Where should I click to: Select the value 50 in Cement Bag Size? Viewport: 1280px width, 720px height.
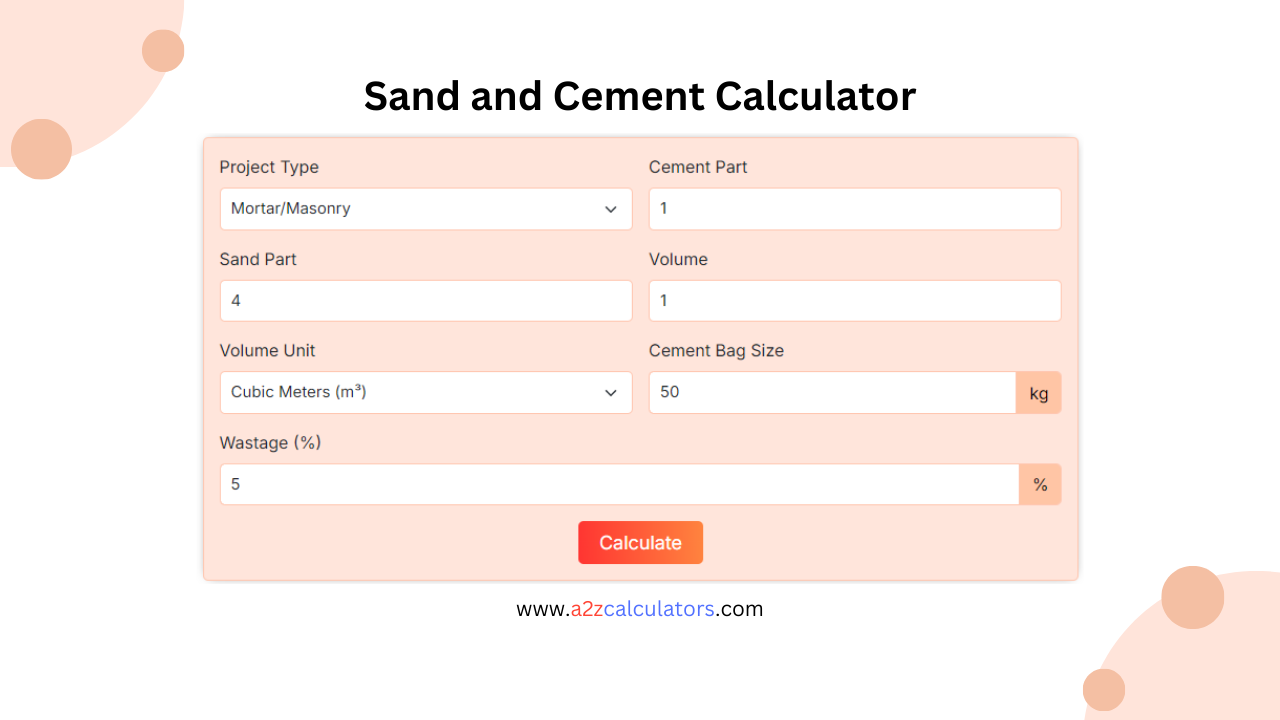668,392
